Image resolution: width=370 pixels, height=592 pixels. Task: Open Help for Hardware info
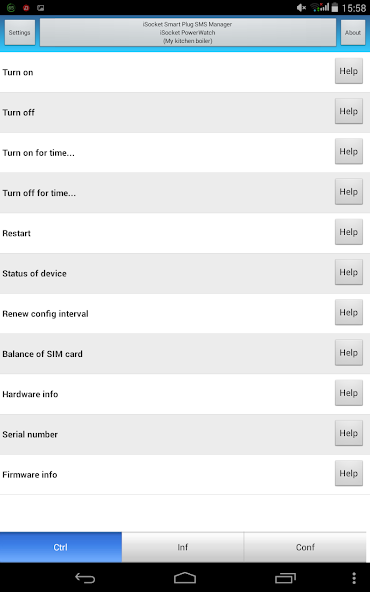(x=348, y=393)
